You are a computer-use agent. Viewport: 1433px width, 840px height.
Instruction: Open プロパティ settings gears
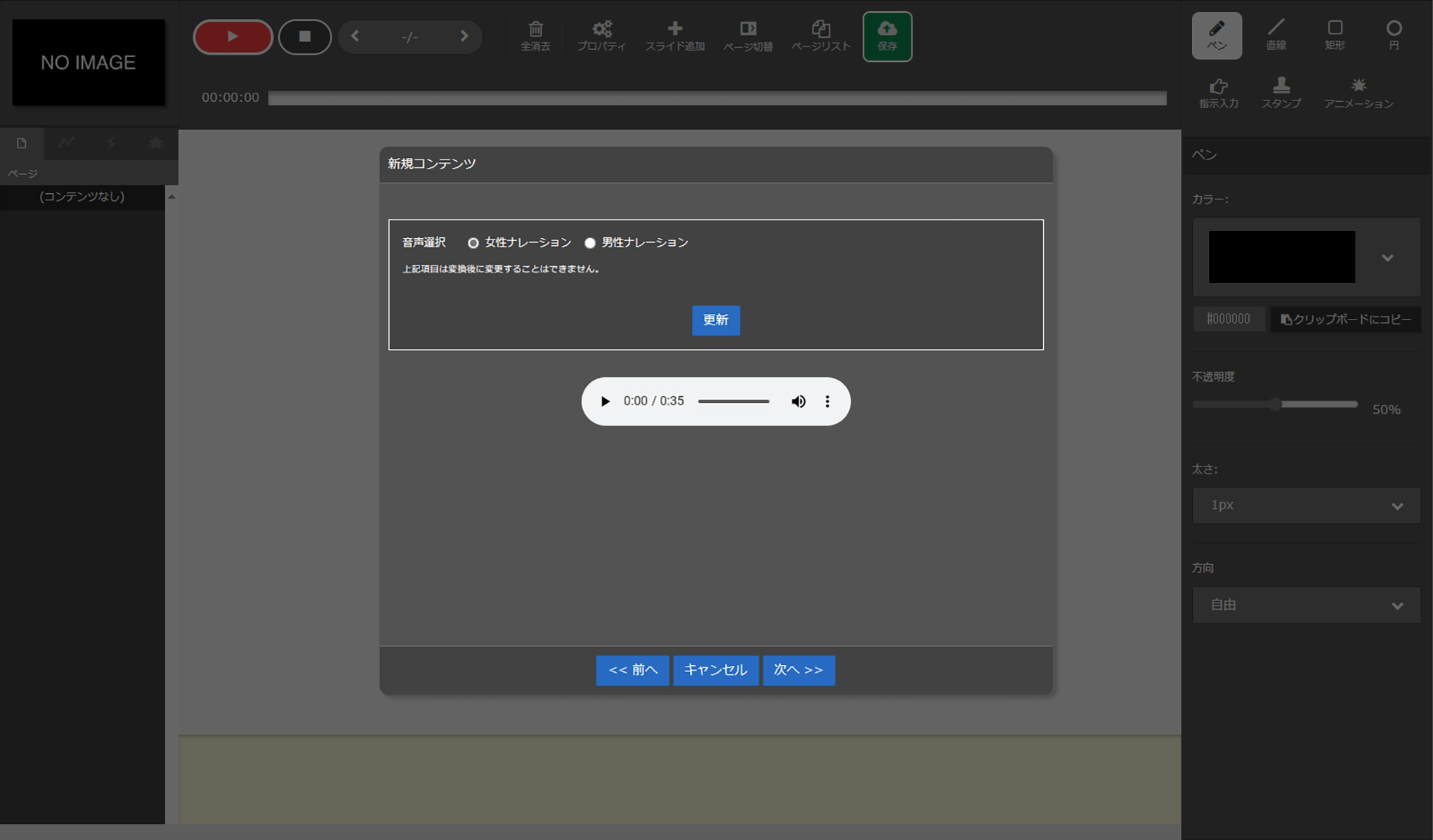point(601,37)
